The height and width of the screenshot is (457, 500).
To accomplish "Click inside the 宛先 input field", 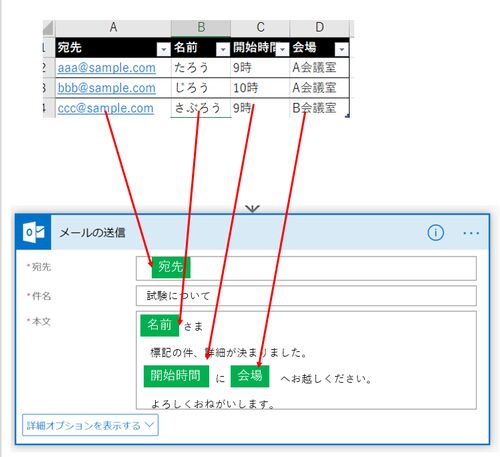I will pos(306,268).
